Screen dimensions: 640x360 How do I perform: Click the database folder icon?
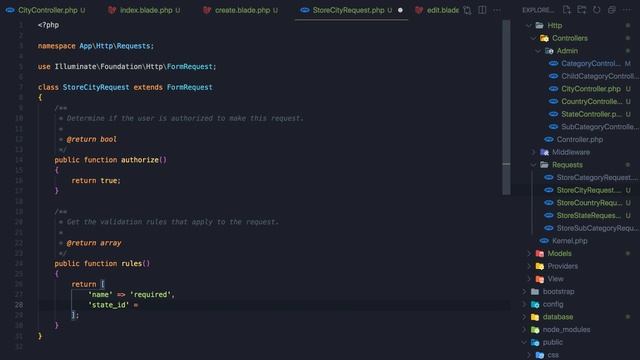(x=535, y=317)
